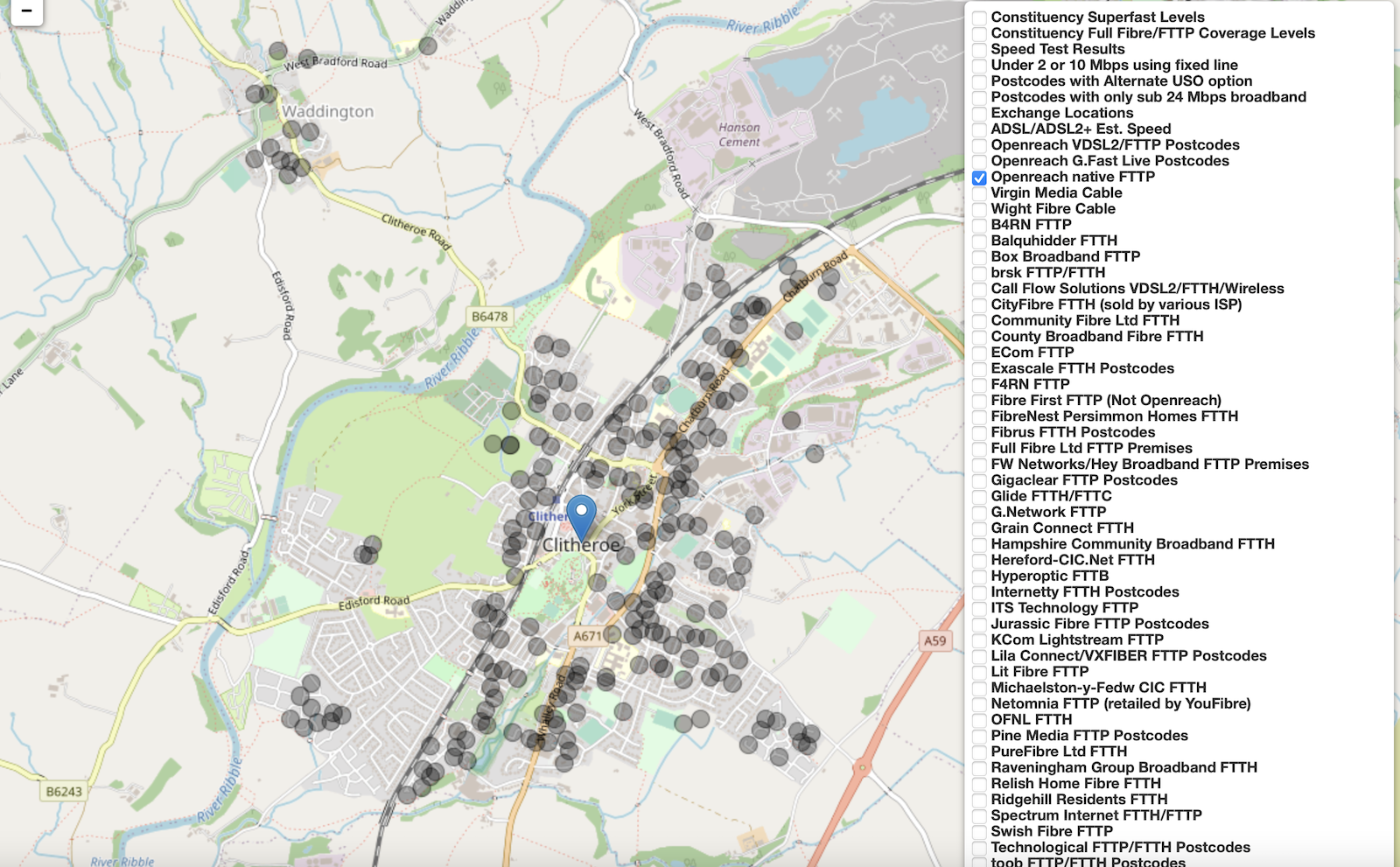Enable KCom Lightstream FTTP overlay
Viewport: 1400px width, 867px height.
(980, 639)
